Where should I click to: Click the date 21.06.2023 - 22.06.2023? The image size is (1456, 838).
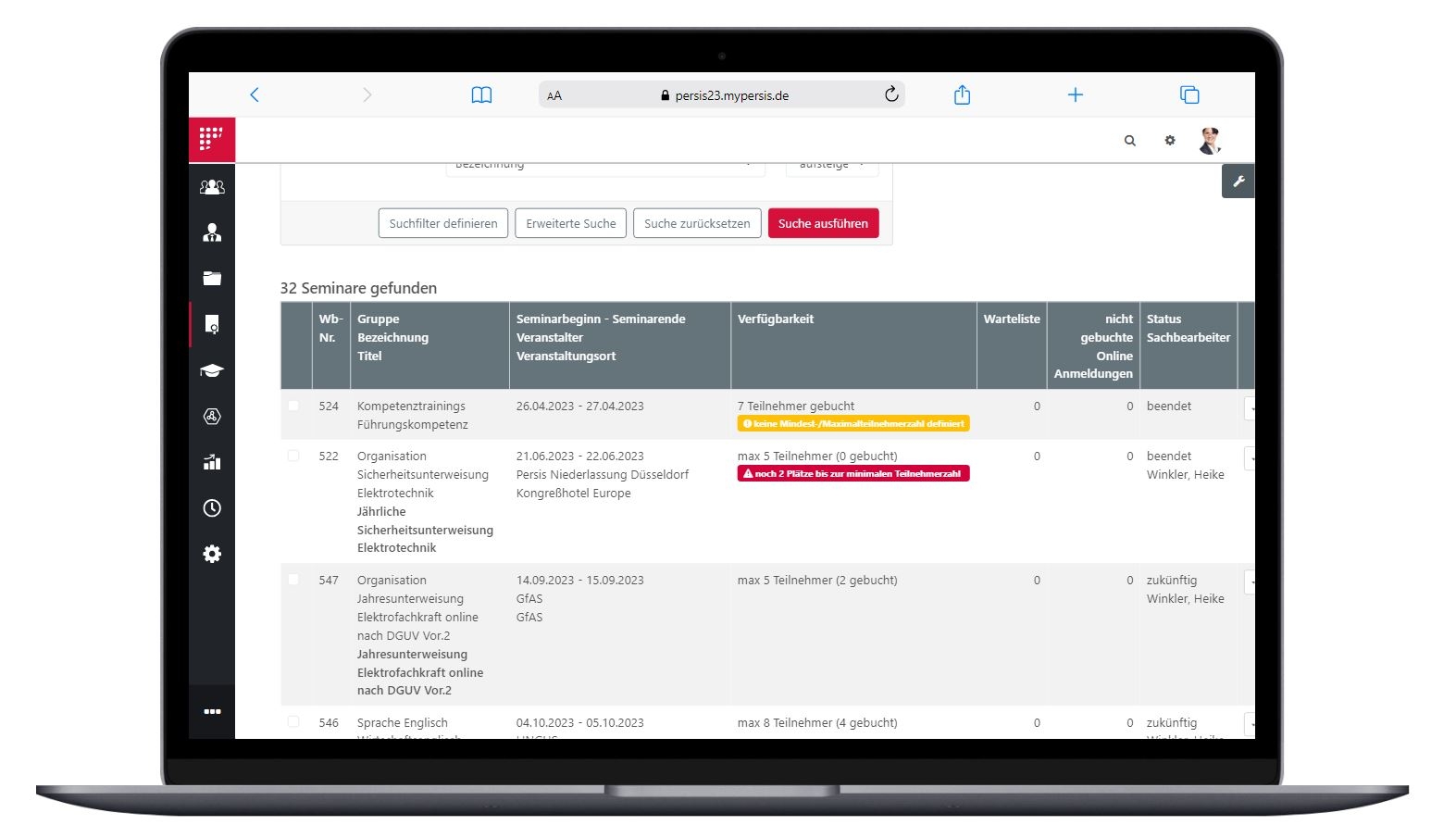580,456
